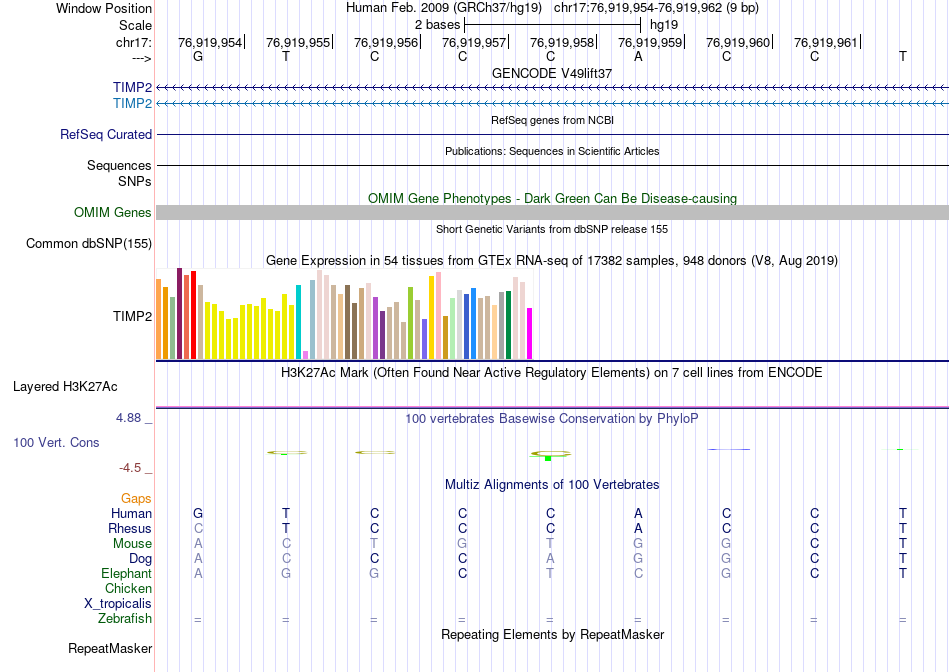Click base A in the top reference sequence
Viewport: 950px width, 672px height.
[638, 56]
